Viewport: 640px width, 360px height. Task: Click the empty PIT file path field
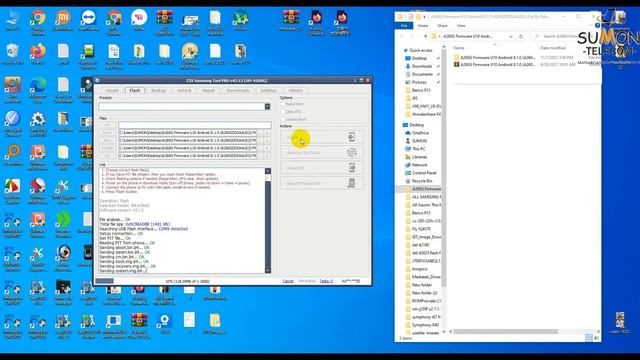194,125
